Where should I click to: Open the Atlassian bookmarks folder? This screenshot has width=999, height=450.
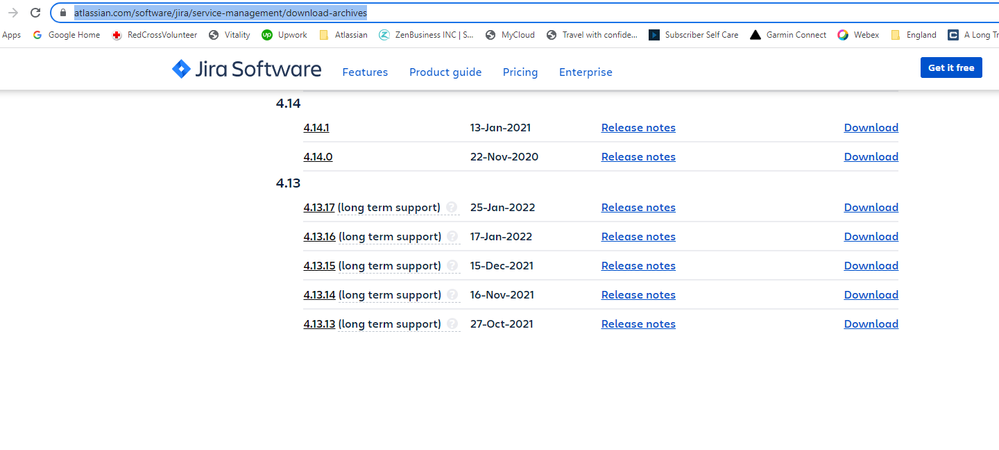click(x=343, y=35)
